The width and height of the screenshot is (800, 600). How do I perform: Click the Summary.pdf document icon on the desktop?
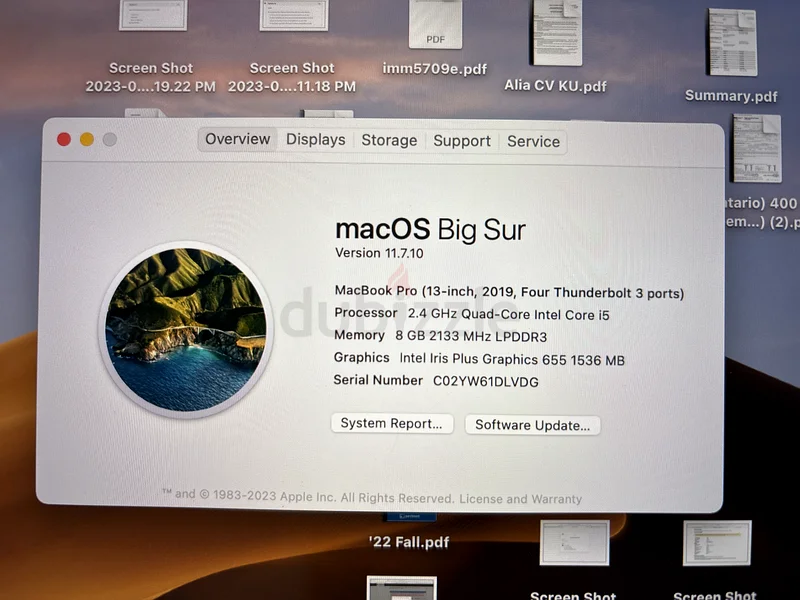tap(732, 42)
